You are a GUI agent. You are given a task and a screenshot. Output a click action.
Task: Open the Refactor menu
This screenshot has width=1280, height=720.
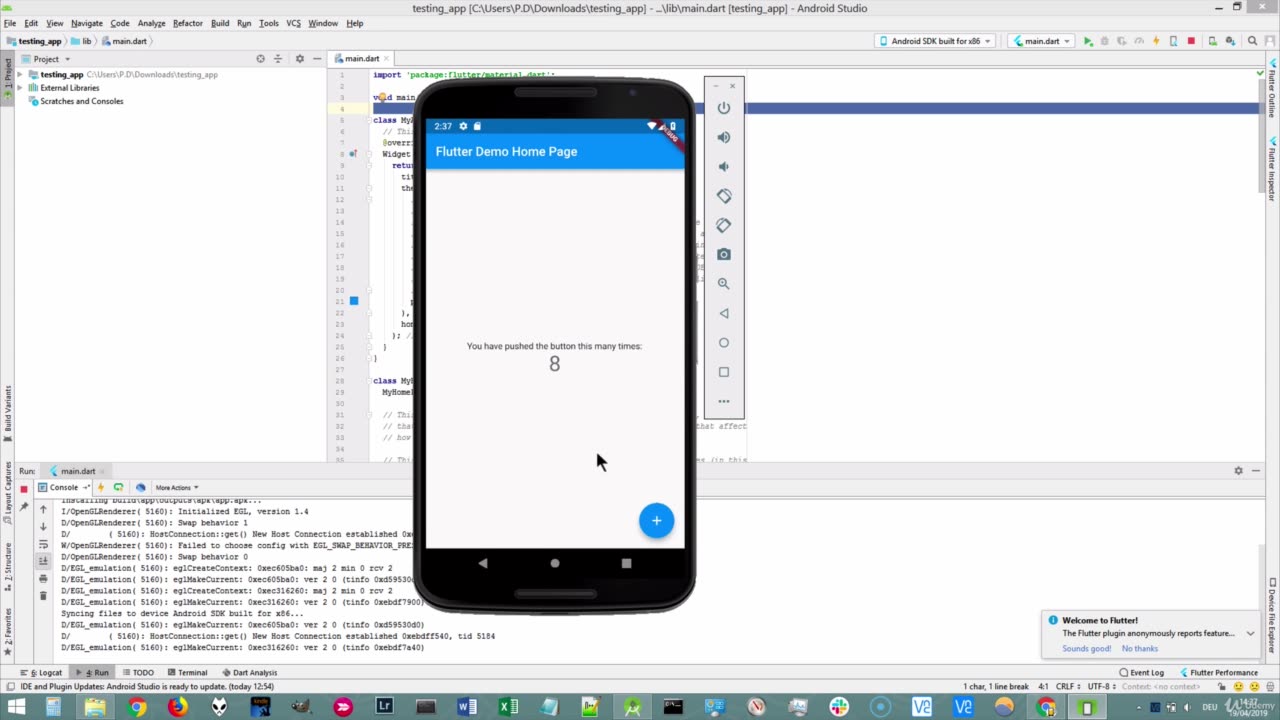(187, 23)
